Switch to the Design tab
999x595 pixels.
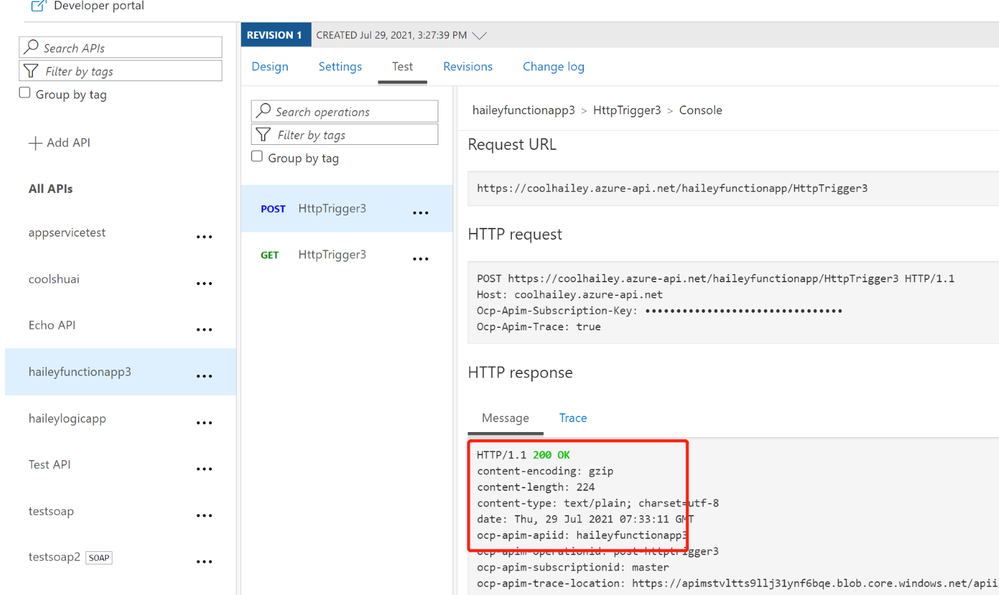270,66
